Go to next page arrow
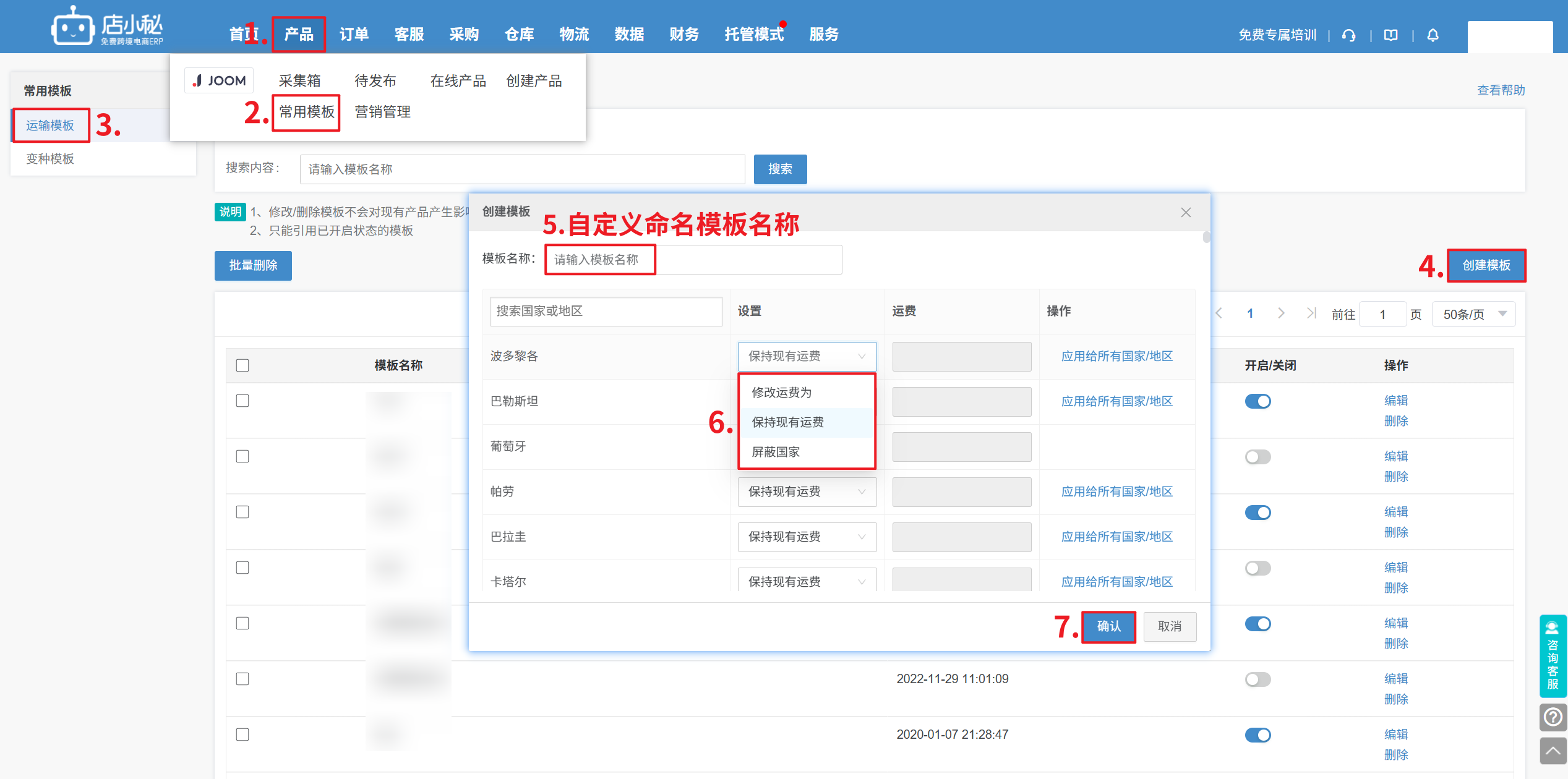This screenshot has width=1568, height=779. [1281, 313]
